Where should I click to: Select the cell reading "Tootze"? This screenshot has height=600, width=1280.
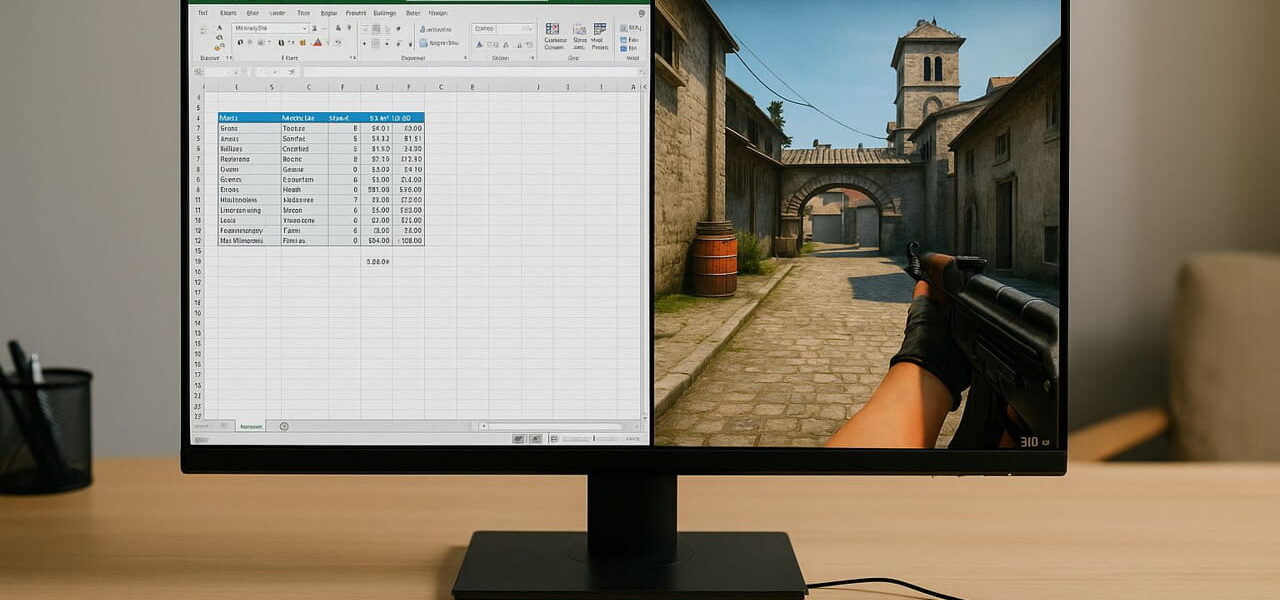(x=304, y=128)
